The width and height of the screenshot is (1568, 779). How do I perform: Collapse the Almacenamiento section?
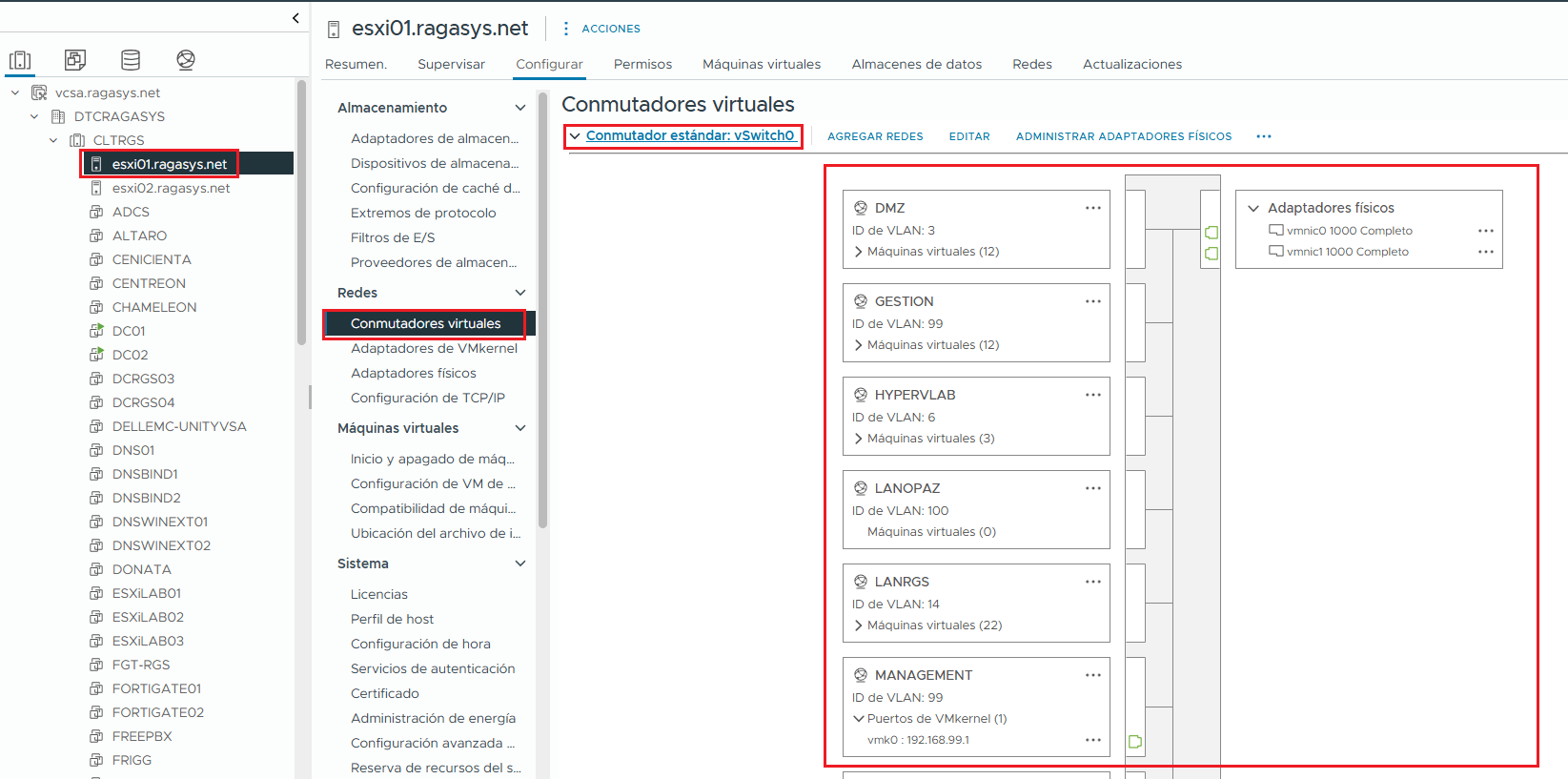520,108
